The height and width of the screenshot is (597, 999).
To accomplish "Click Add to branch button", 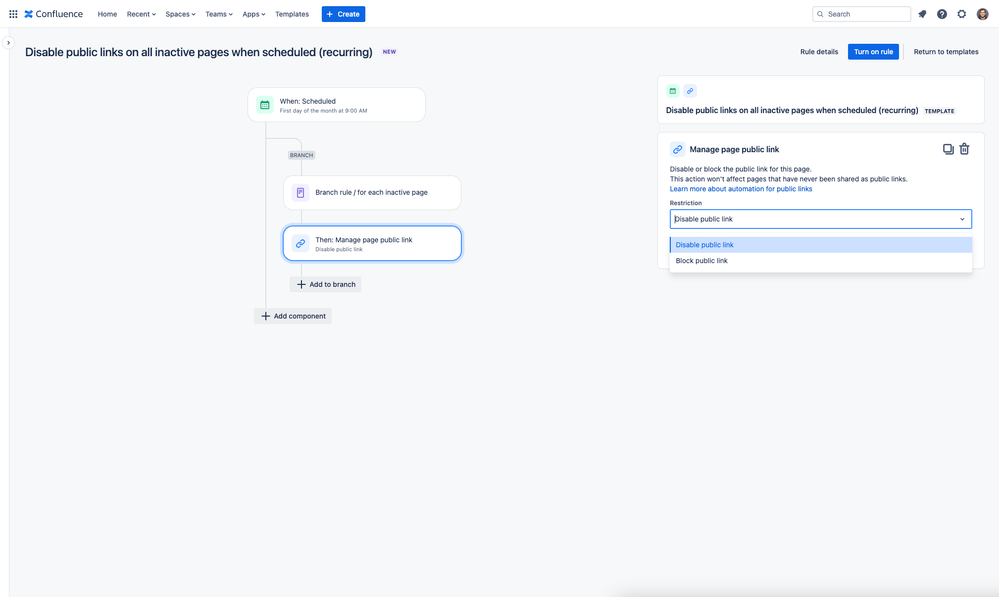I will tap(326, 284).
